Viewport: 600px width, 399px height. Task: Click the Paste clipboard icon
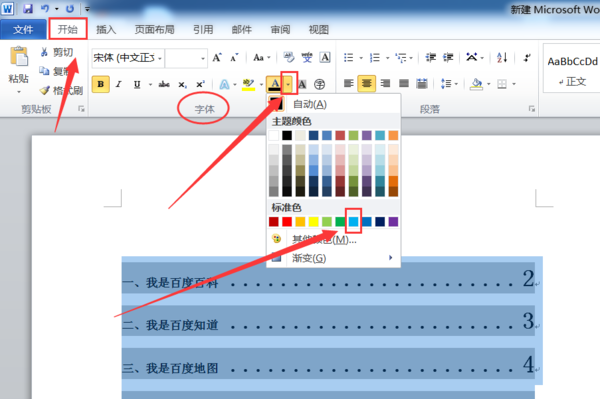point(19,57)
